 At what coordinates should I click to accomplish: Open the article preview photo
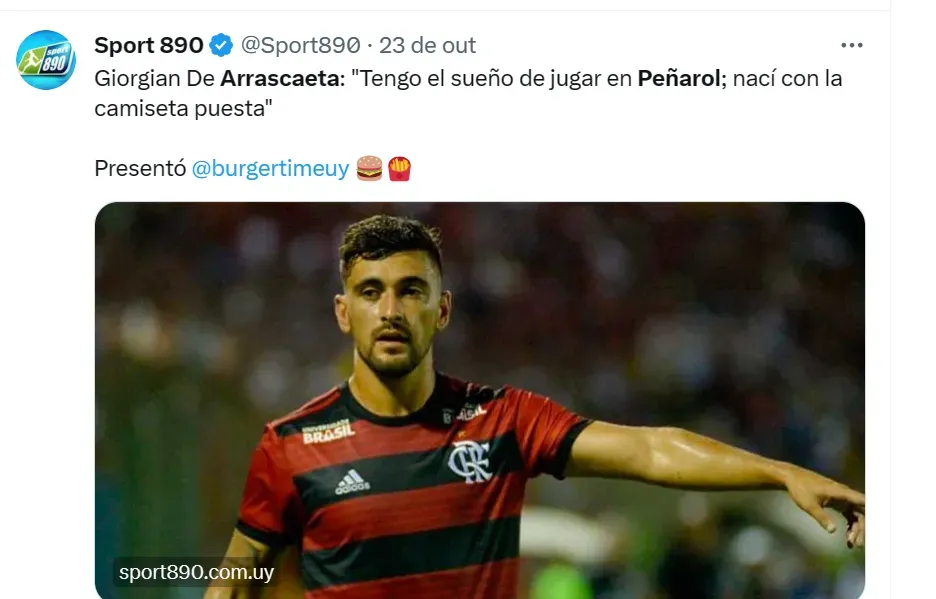point(479,400)
